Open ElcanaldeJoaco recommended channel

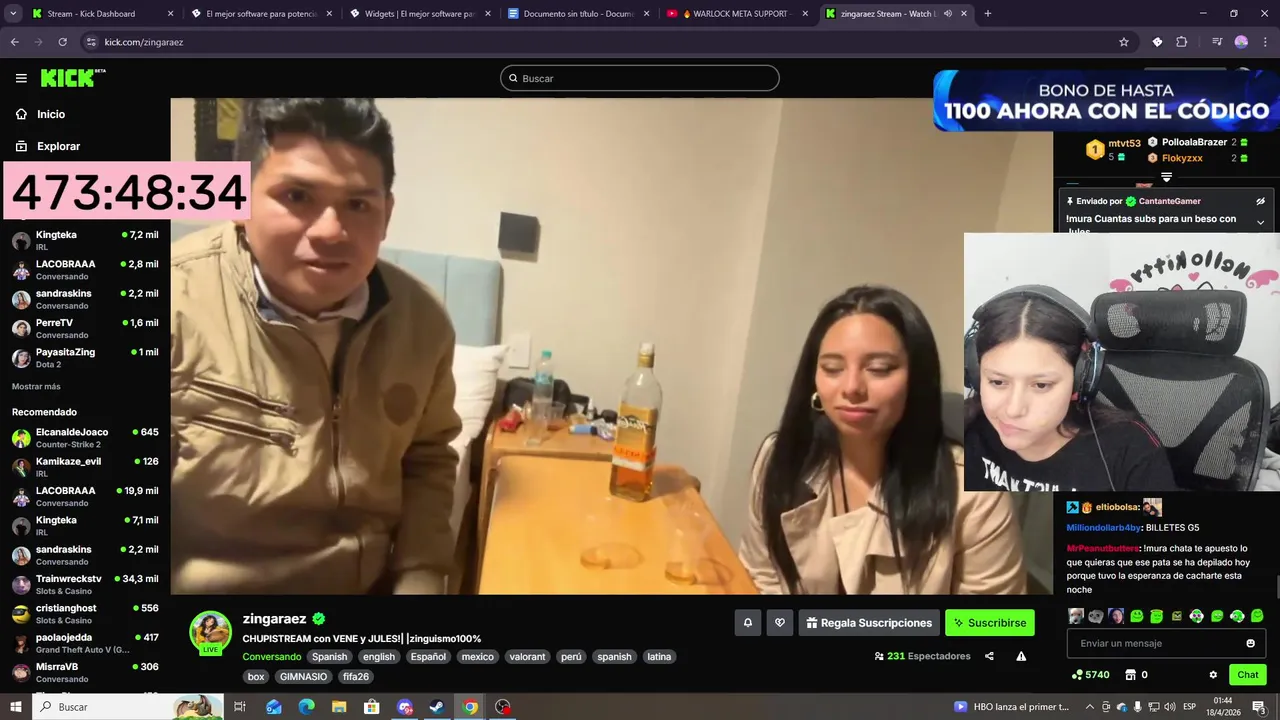85,438
